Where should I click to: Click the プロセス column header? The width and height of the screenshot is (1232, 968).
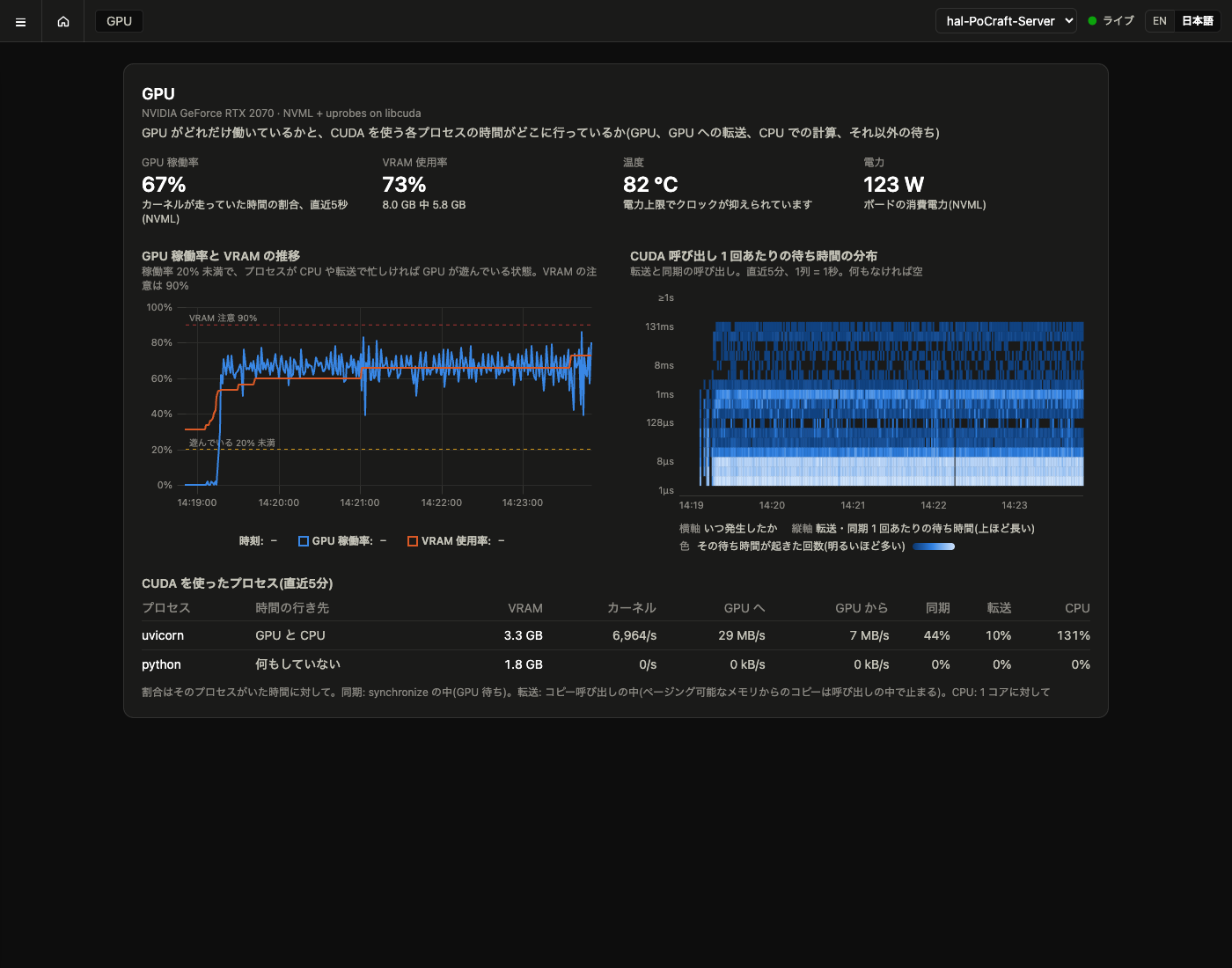click(166, 608)
